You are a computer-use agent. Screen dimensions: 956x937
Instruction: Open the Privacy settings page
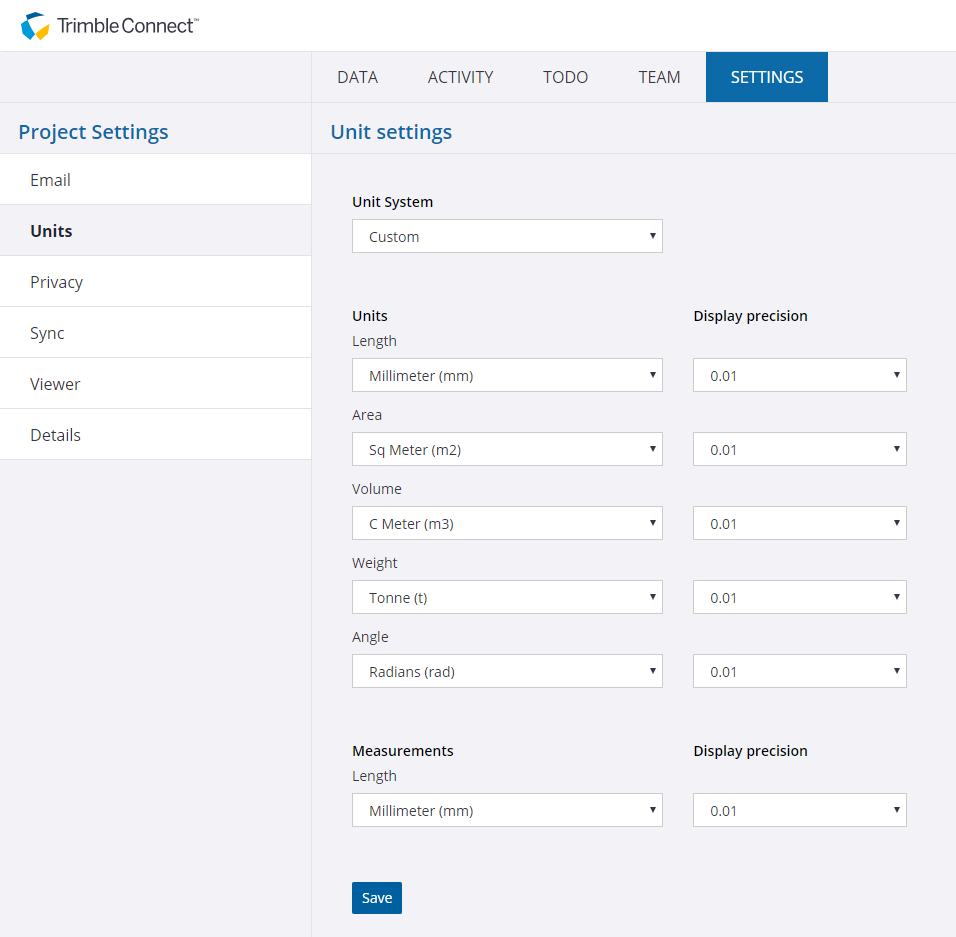pyautogui.click(x=56, y=281)
